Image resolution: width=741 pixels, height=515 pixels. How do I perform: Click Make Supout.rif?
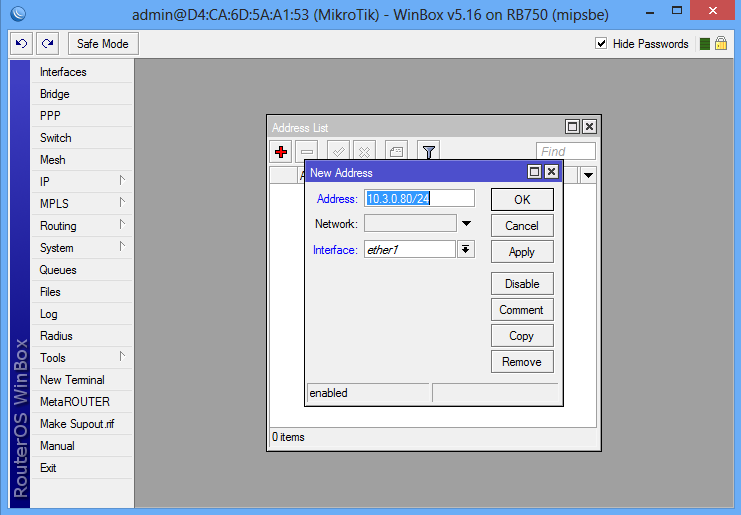(x=82, y=424)
